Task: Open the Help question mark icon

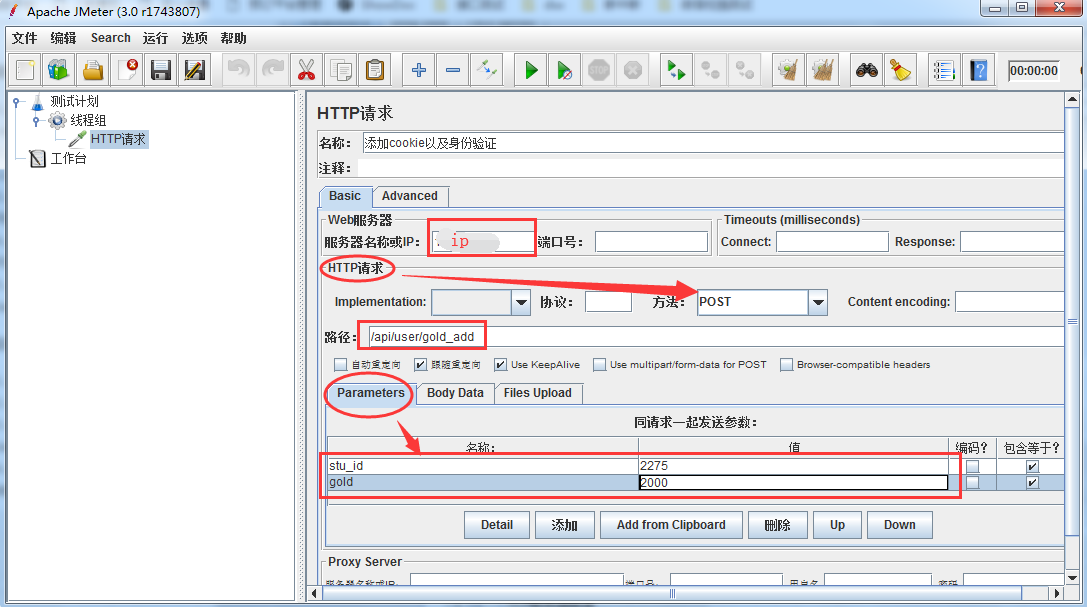Action: tap(978, 70)
